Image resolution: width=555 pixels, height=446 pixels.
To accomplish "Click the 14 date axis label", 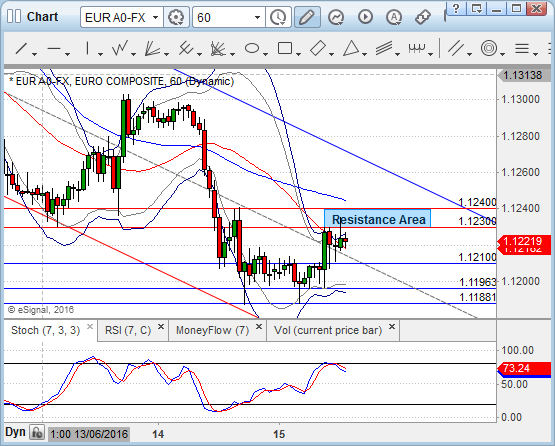I will point(158,434).
